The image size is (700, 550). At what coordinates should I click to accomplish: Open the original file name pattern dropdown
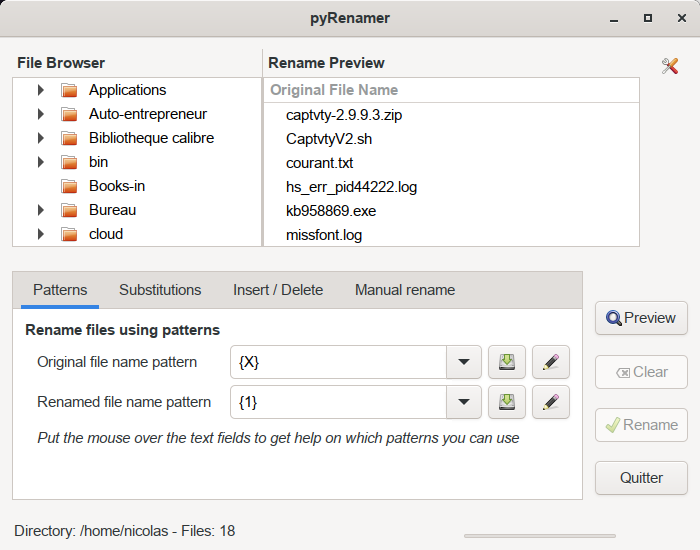click(x=463, y=362)
